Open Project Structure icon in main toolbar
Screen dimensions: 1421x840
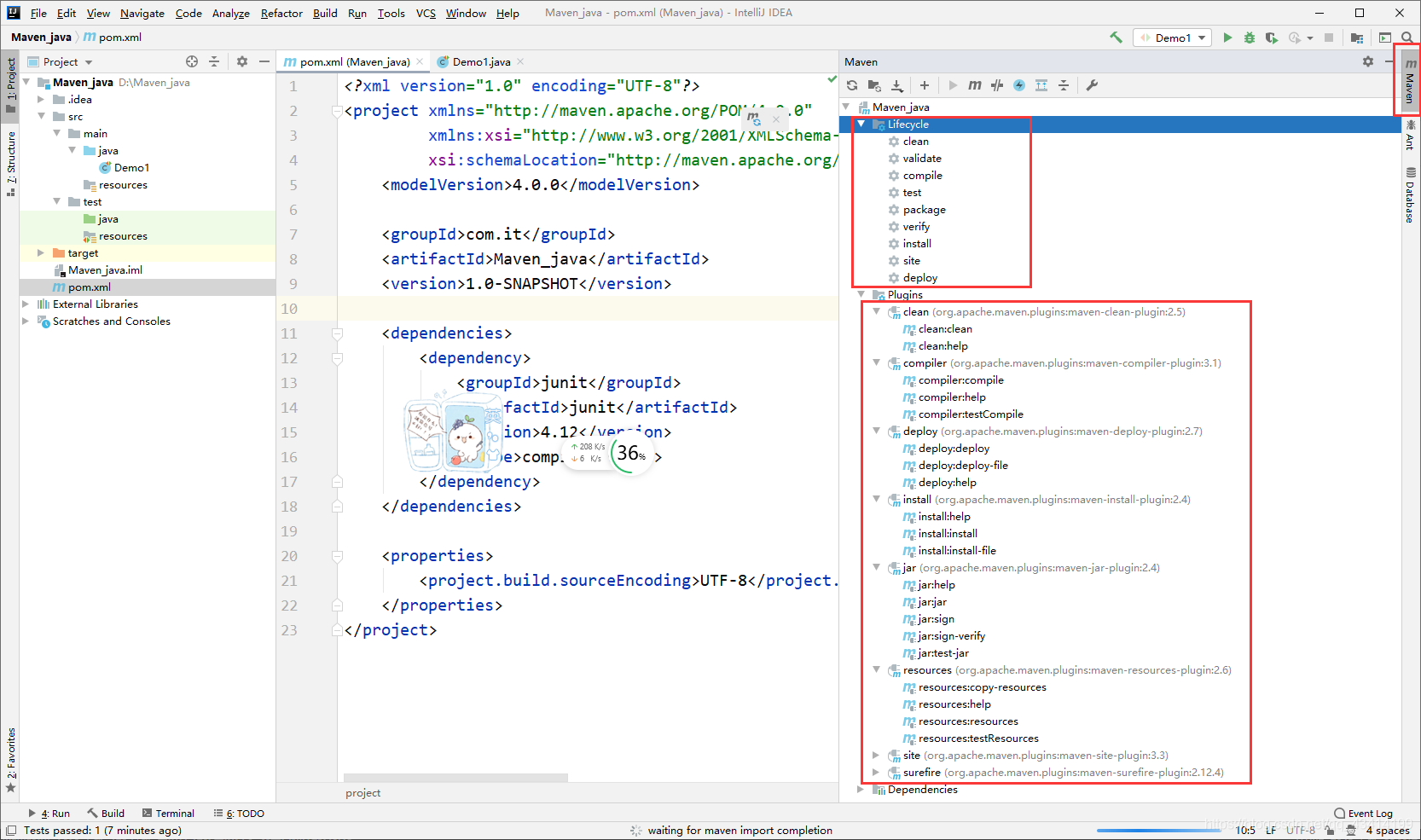pos(1357,38)
